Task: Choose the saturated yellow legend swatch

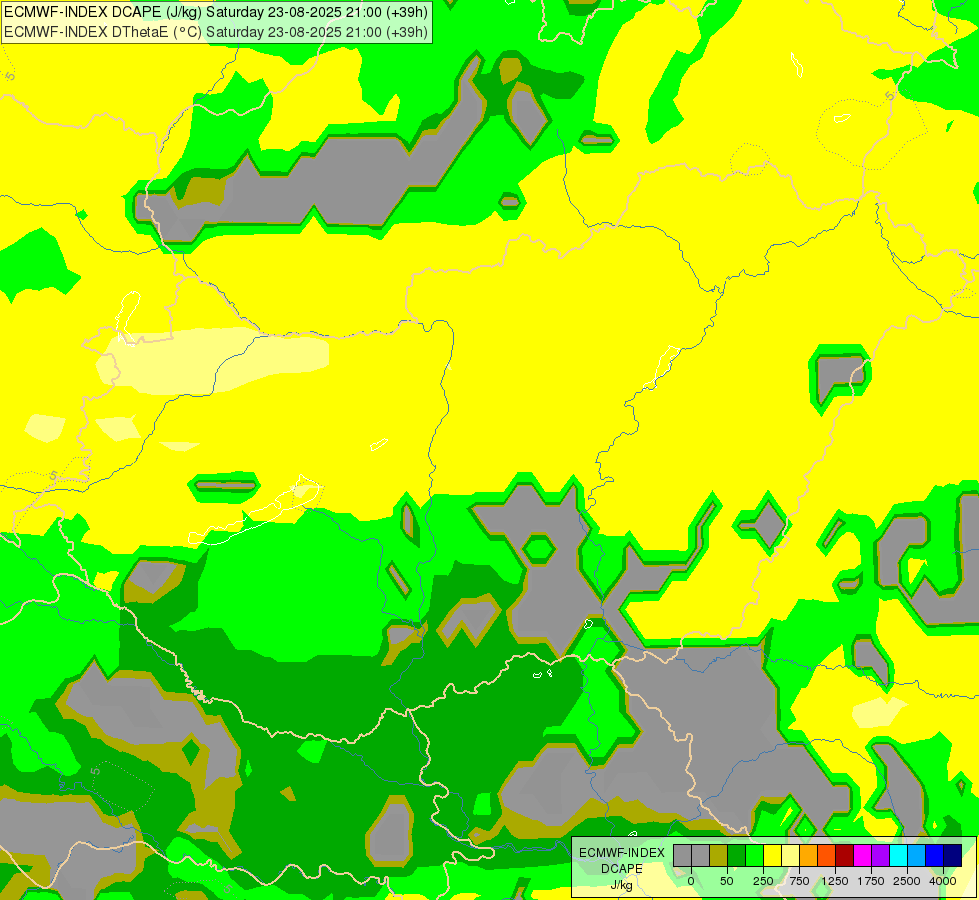Action: [x=772, y=856]
